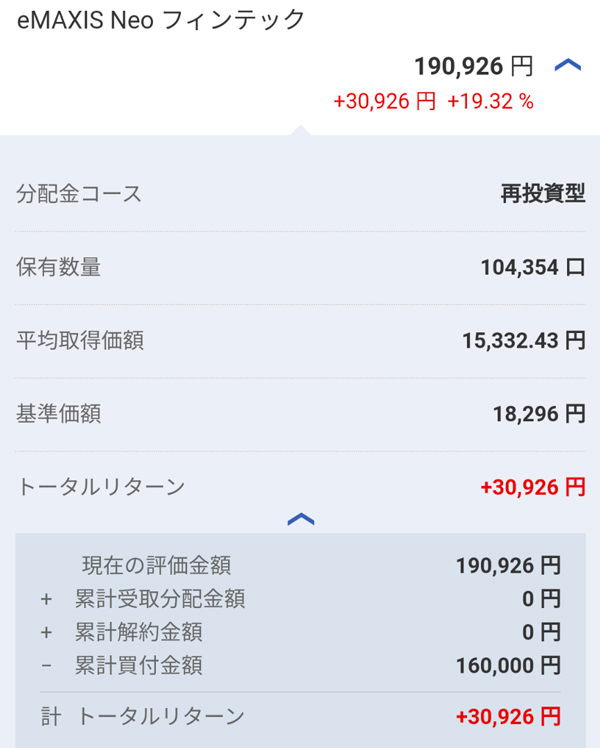Select the +19.32 % gain percentage
Image resolution: width=600 pixels, height=748 pixels.
click(490, 102)
